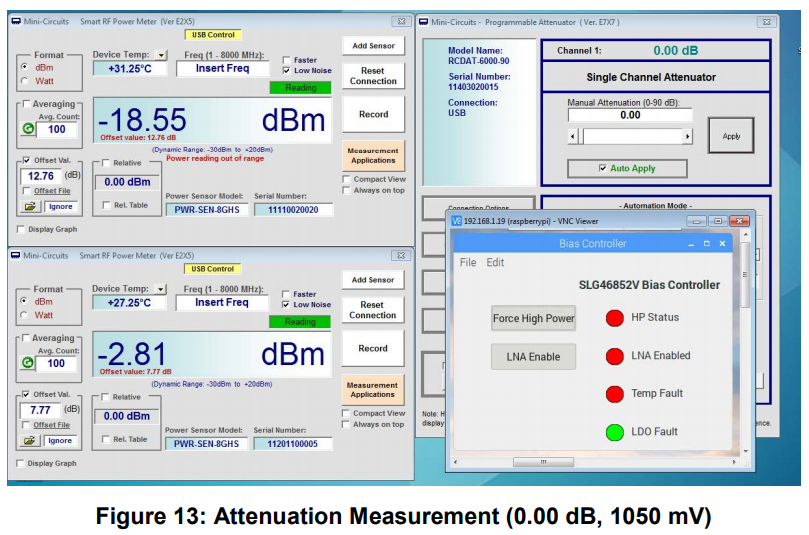809x535 pixels.
Task: Open Measurement Applications in bottom power meter
Action: [373, 390]
